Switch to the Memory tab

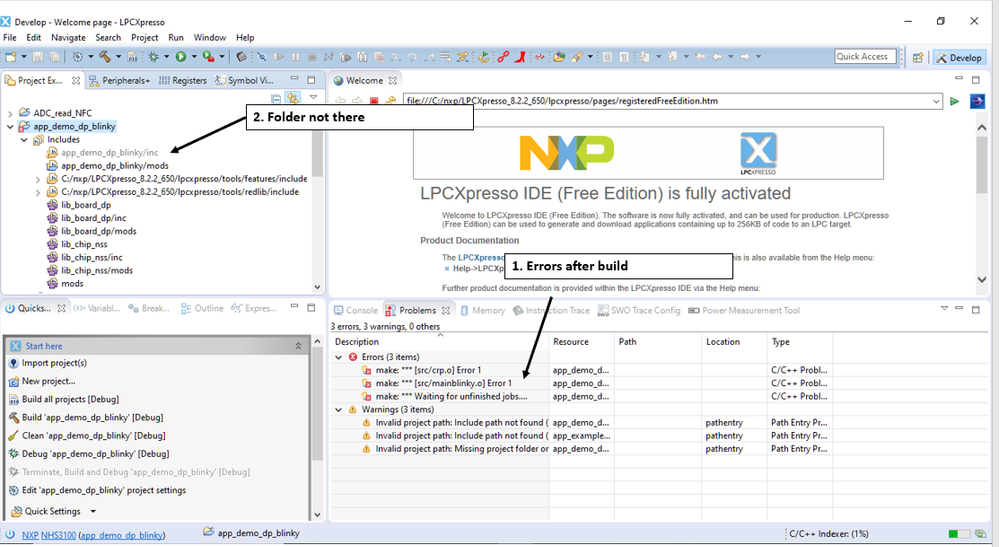pos(483,310)
